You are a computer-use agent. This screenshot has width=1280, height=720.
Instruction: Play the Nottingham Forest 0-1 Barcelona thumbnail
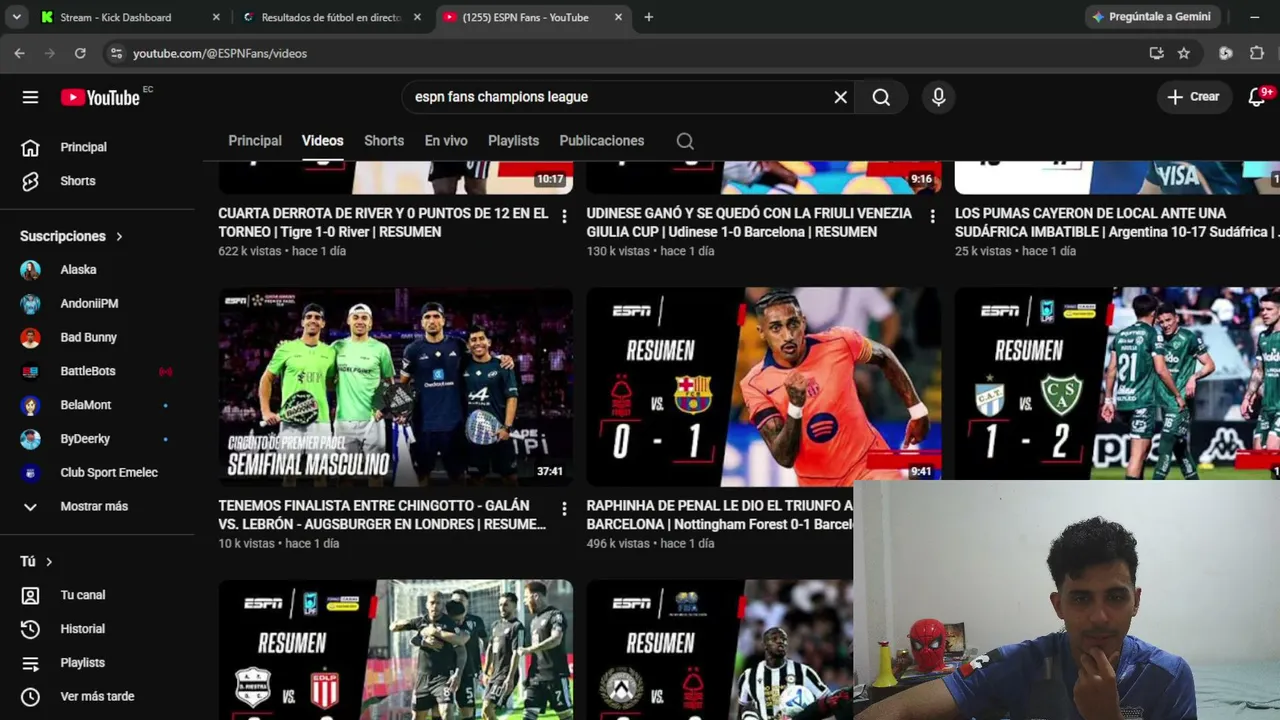point(763,387)
